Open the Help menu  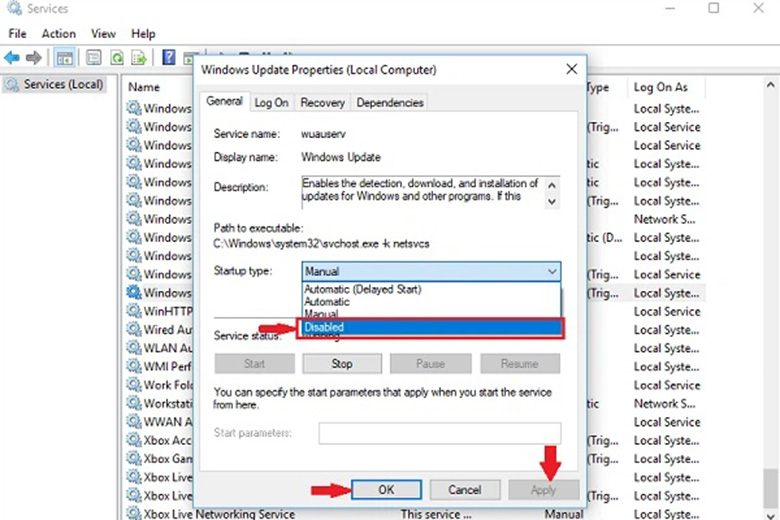(x=143, y=34)
